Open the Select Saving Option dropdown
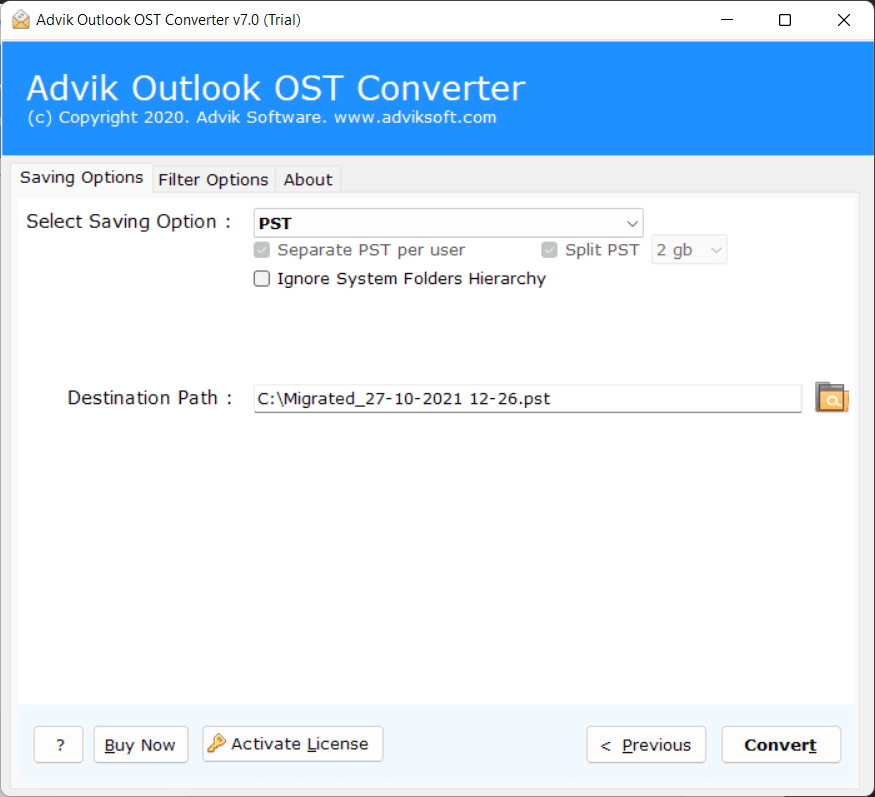 (x=448, y=223)
